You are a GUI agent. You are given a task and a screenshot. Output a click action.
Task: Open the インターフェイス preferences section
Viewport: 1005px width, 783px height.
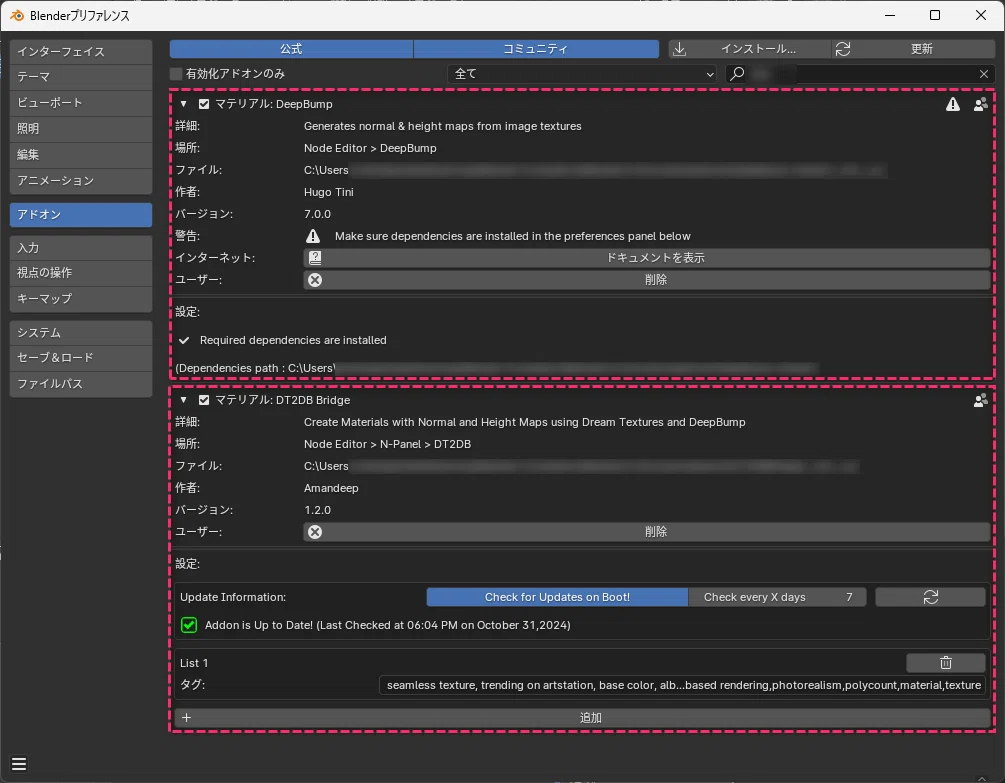[x=81, y=52]
